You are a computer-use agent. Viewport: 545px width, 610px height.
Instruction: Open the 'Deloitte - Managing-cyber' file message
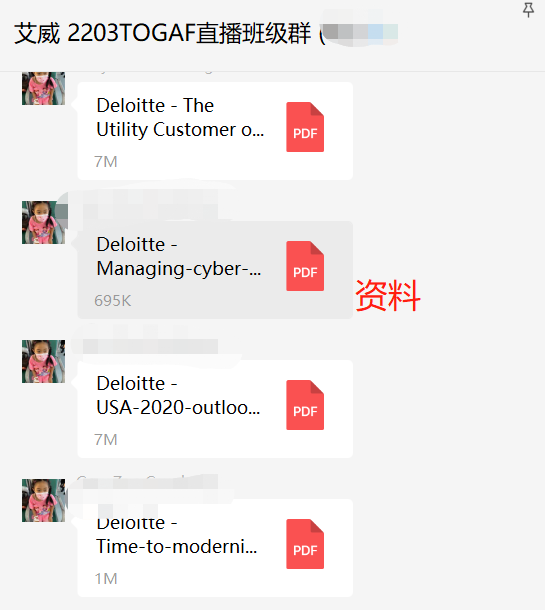coord(215,270)
